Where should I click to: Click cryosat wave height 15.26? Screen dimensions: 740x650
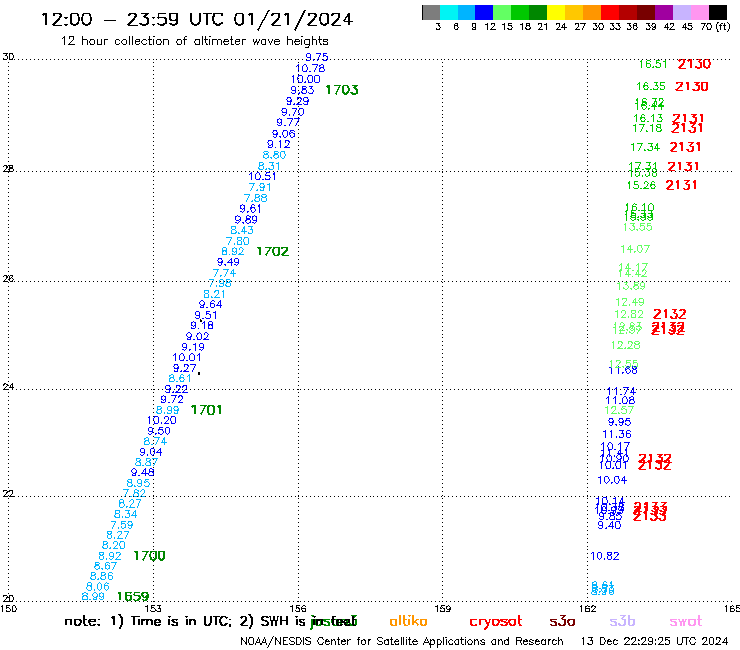[641, 186]
